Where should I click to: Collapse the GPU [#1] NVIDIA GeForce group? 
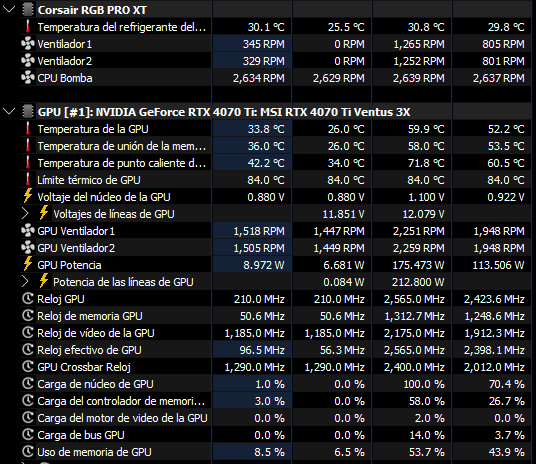[9, 111]
